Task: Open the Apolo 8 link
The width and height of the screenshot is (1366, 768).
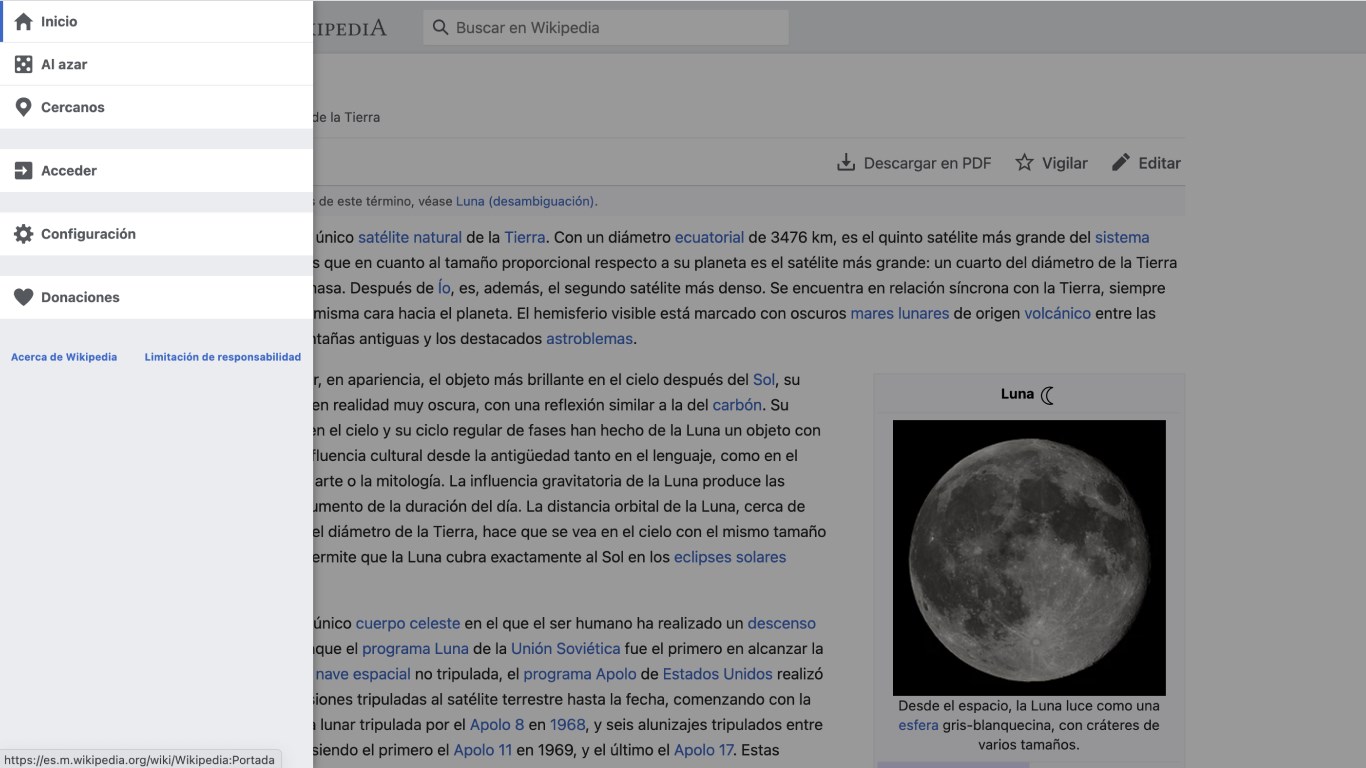Action: pos(497,725)
